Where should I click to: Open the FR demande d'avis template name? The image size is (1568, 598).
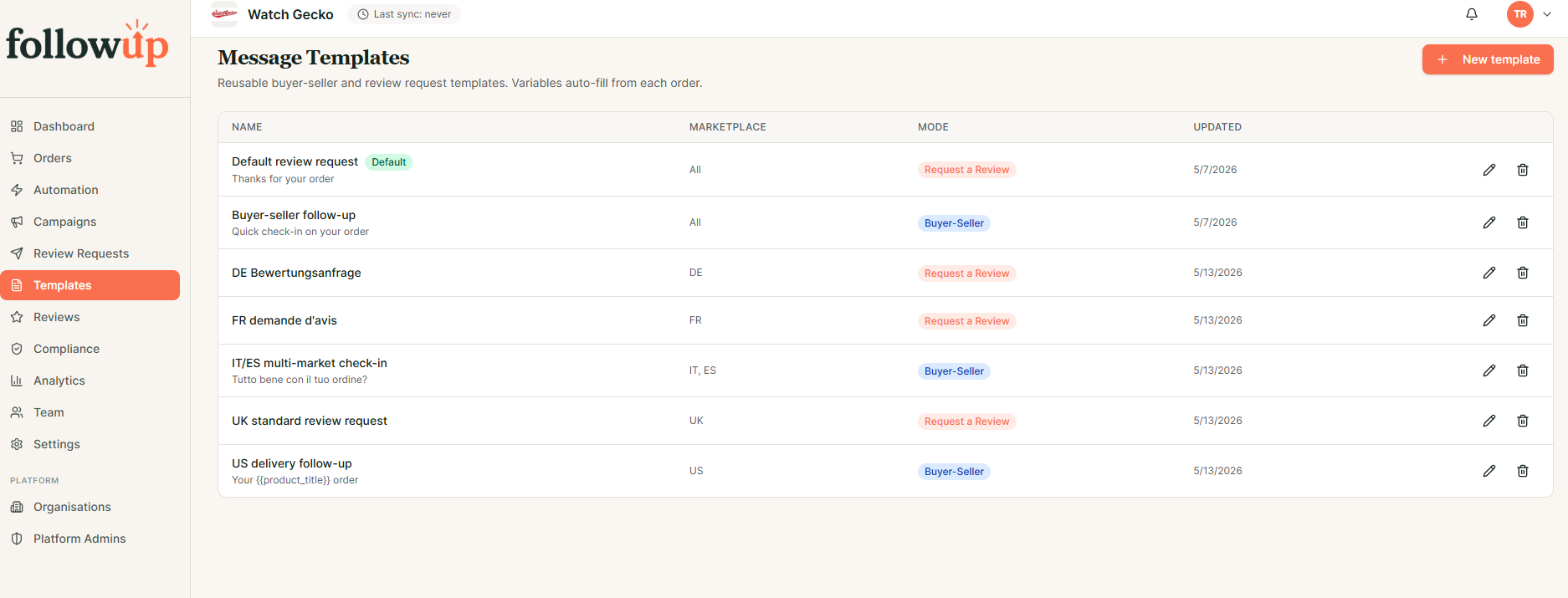284,320
